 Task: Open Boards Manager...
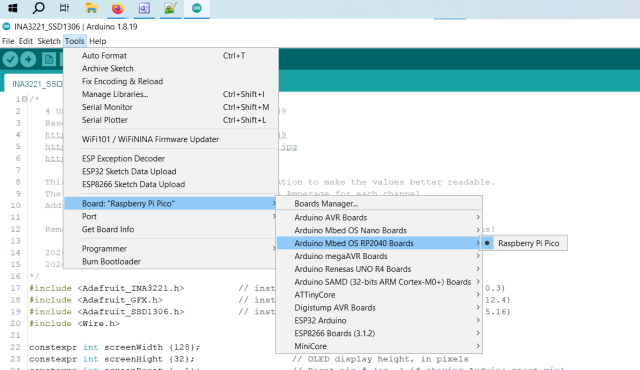pos(379,204)
